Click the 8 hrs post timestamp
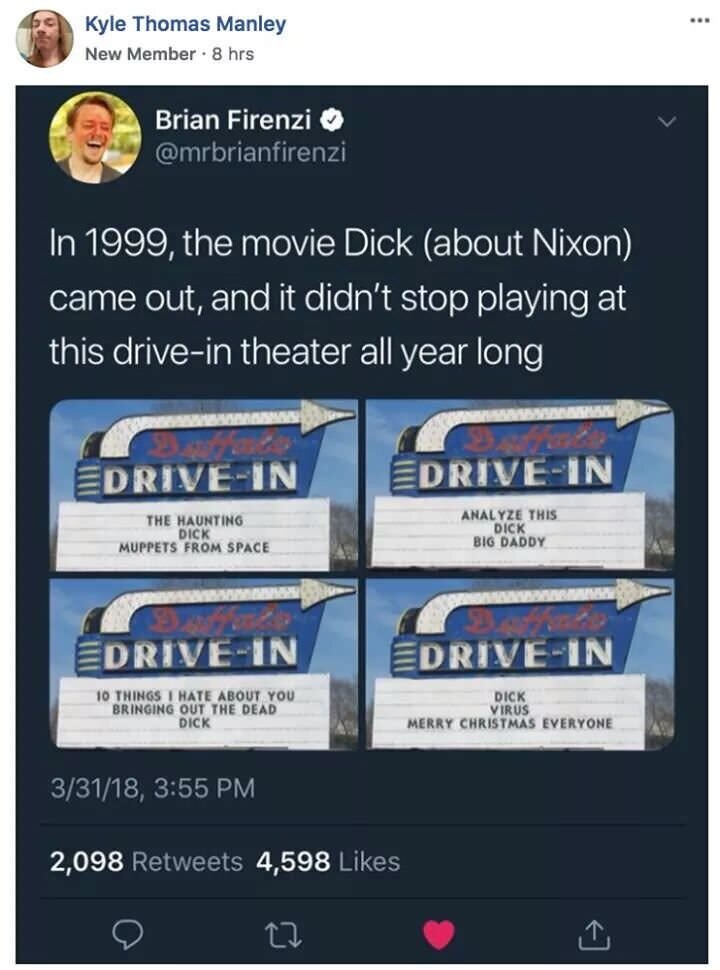 point(233,54)
